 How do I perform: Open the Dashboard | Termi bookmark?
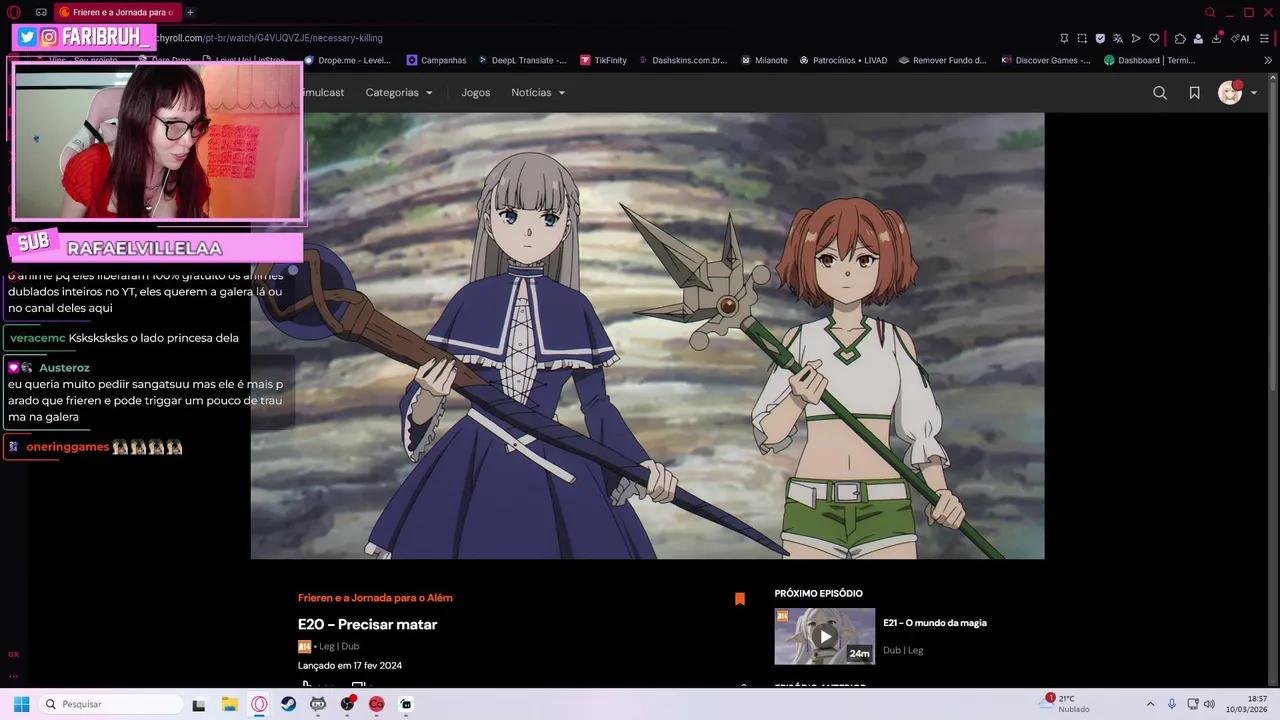[1150, 60]
